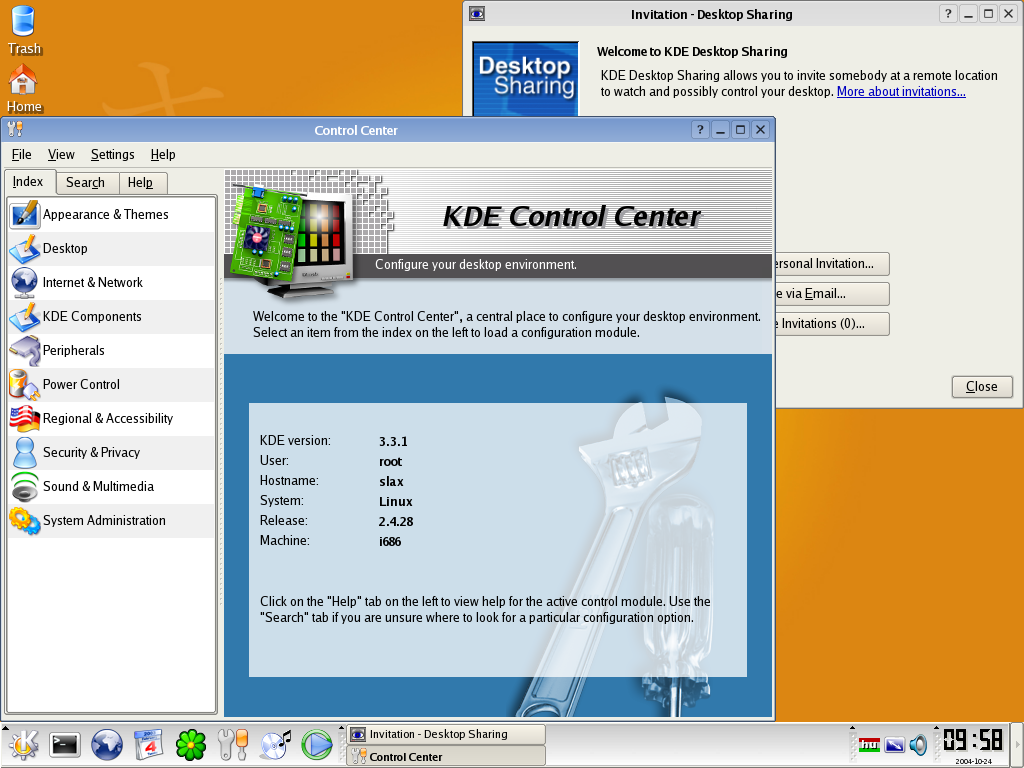The height and width of the screenshot is (768, 1024).
Task: Click the wrench-and-screwdriver settings panel icon
Action: (x=232, y=744)
